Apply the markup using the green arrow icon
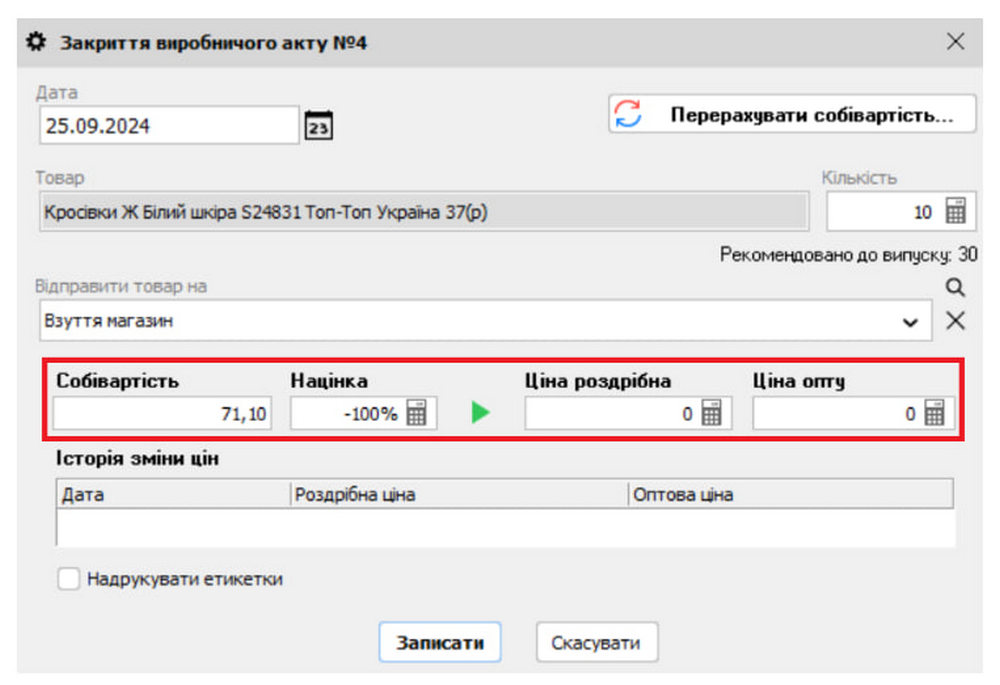Screen dimensions: 1000x685 479,412
